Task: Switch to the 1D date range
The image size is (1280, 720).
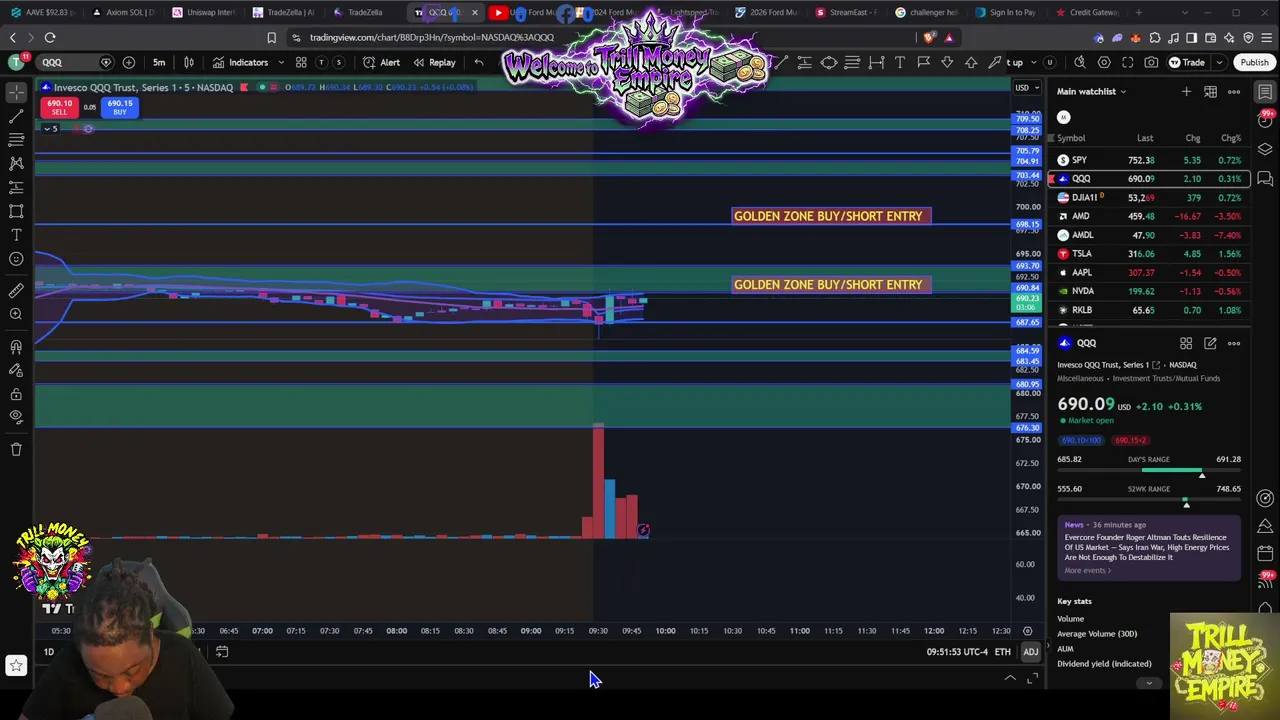Action: pos(49,652)
